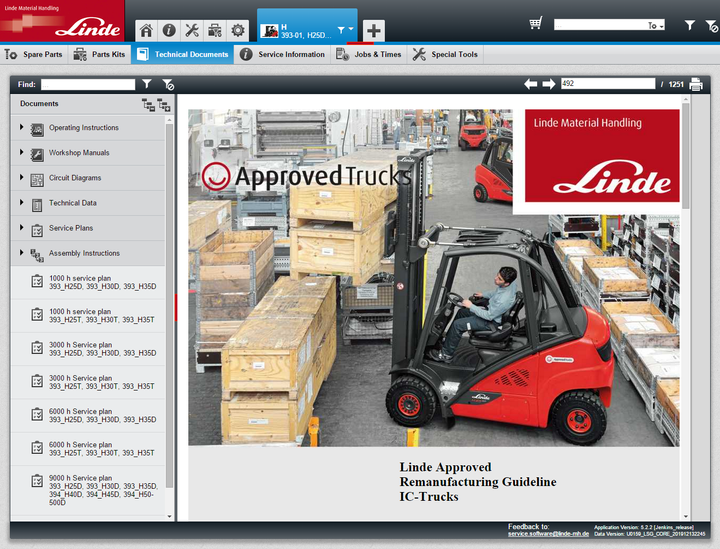720x549 pixels.
Task: Click the page number field showing 492
Action: (x=608, y=84)
